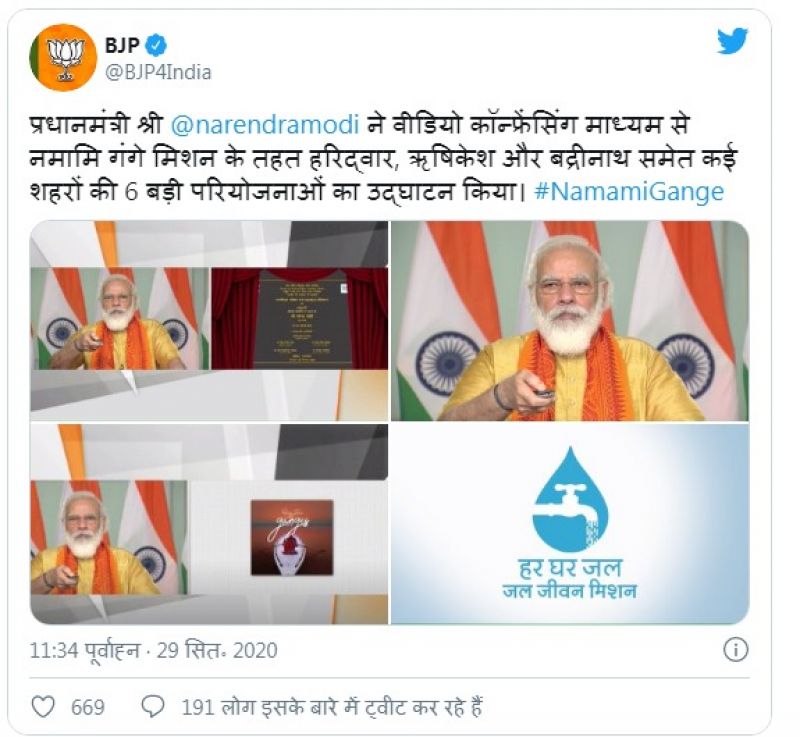Open the @narendramodi mention link

click(265, 125)
